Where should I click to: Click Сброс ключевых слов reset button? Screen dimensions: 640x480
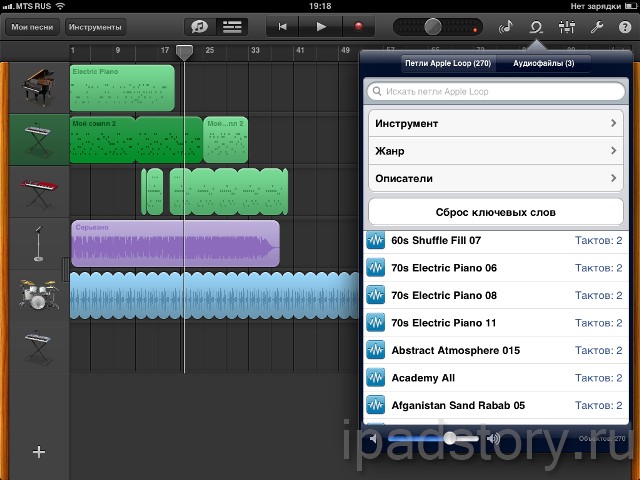(496, 212)
